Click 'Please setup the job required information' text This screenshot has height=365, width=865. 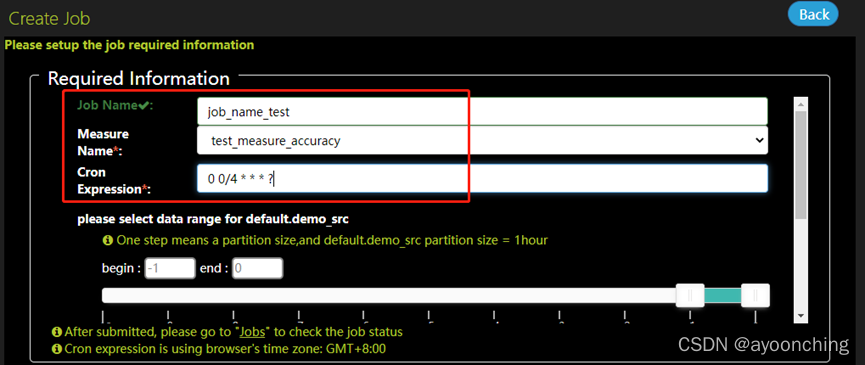(x=129, y=45)
